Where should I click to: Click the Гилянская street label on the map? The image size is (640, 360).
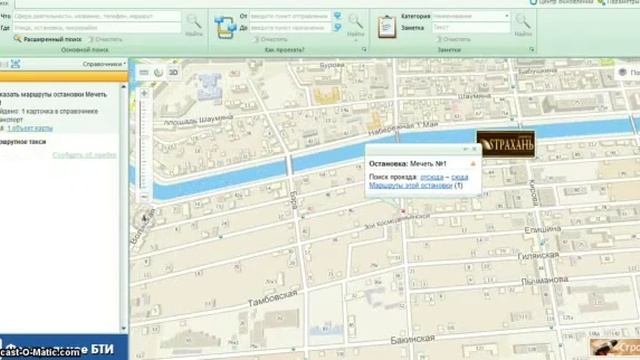(x=538, y=256)
